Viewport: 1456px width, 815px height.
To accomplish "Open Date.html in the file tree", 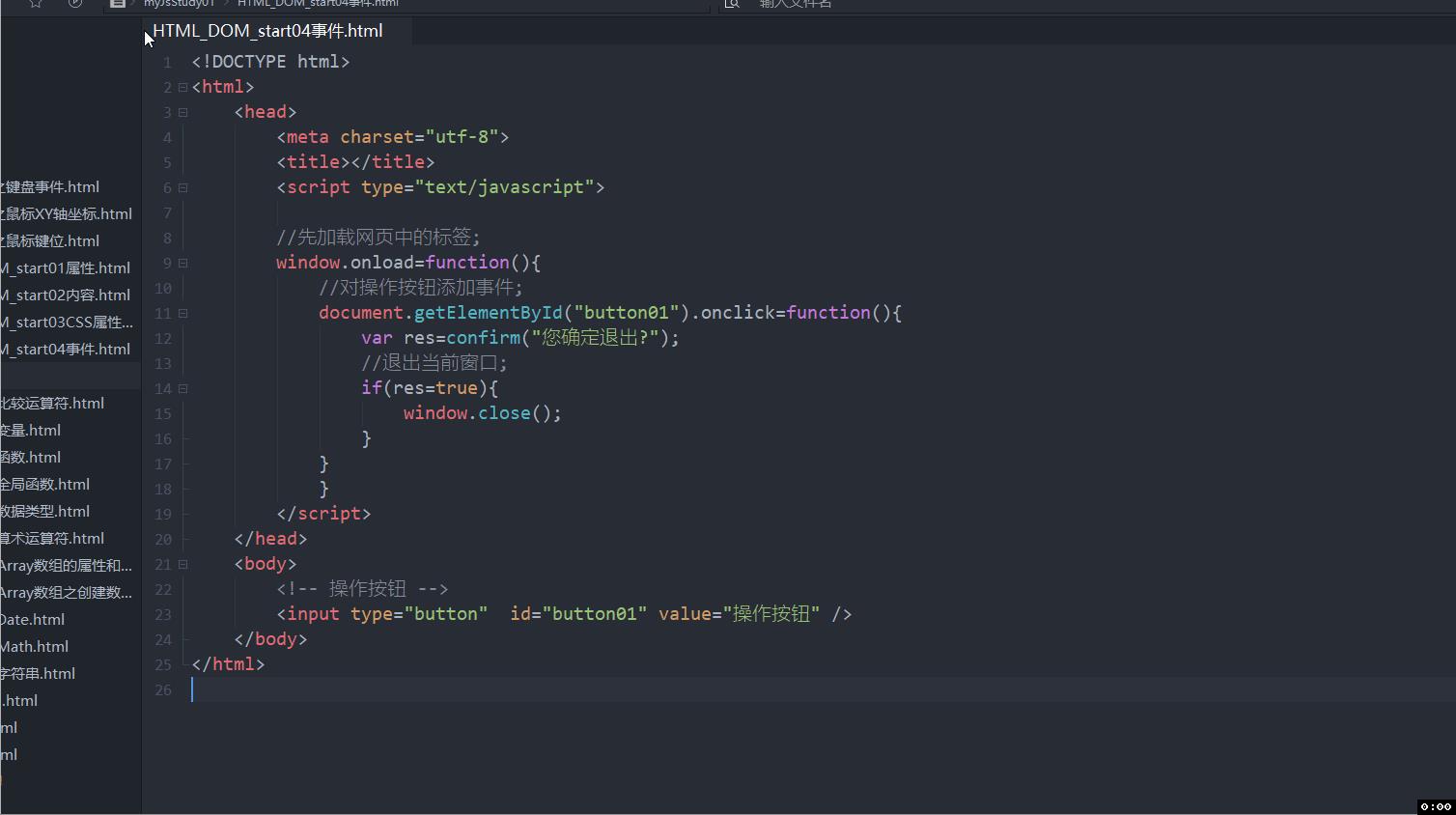I will click(x=33, y=620).
